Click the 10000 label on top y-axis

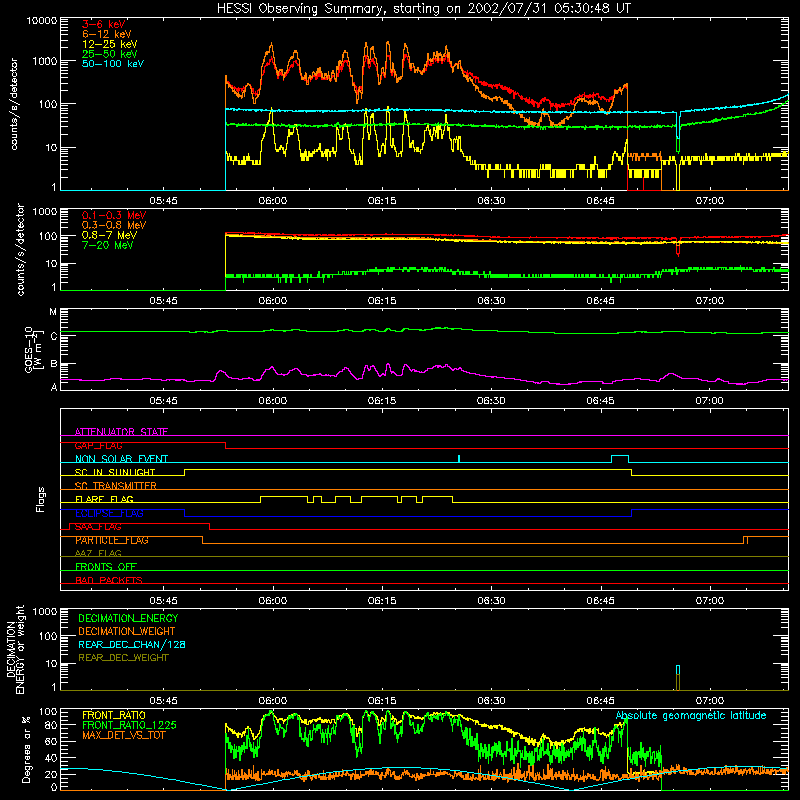click(42, 21)
